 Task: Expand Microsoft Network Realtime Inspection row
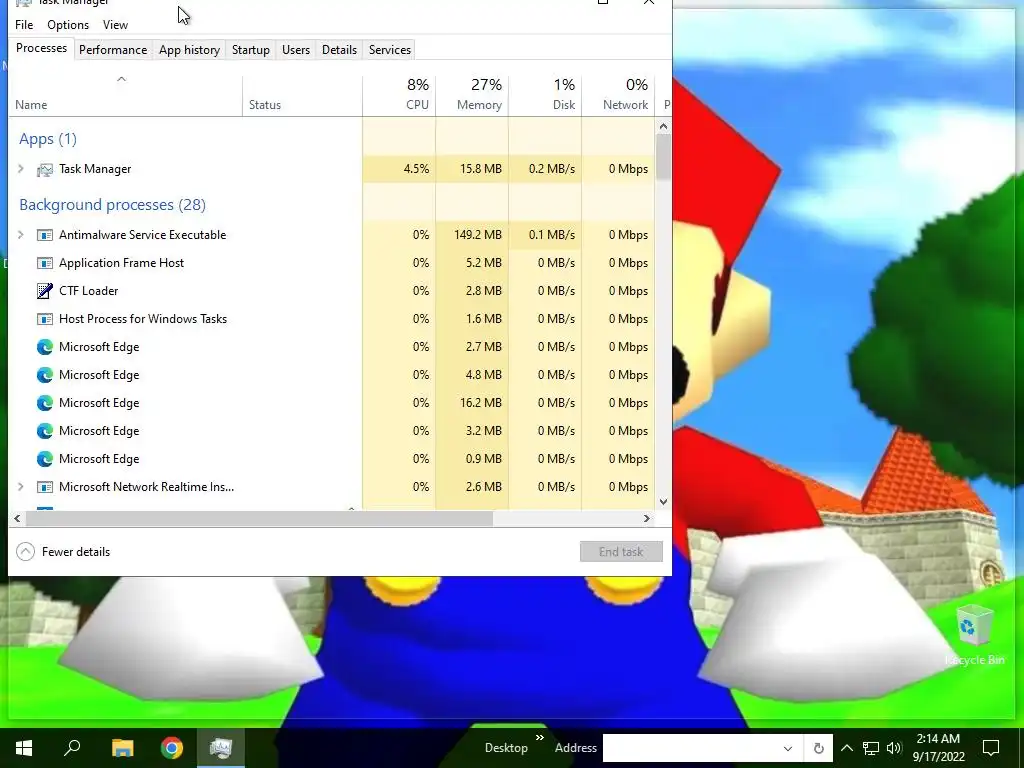coord(21,487)
